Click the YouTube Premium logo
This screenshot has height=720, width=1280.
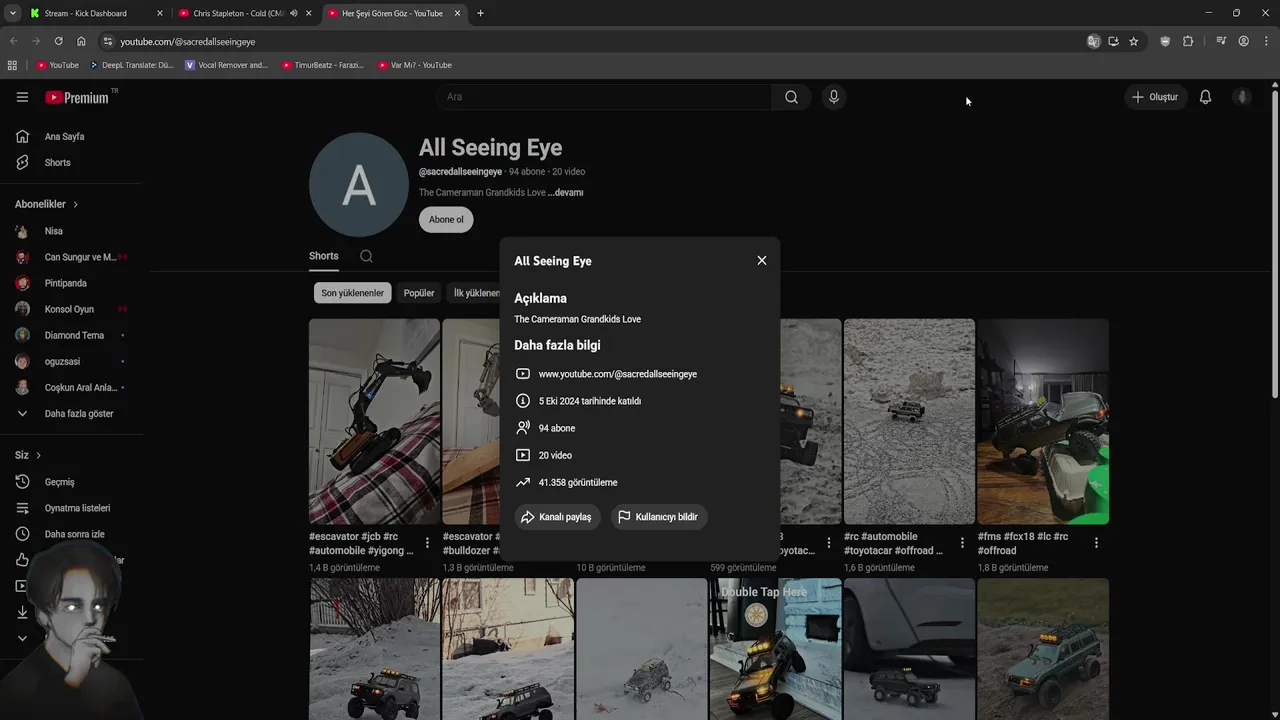pyautogui.click(x=77, y=97)
